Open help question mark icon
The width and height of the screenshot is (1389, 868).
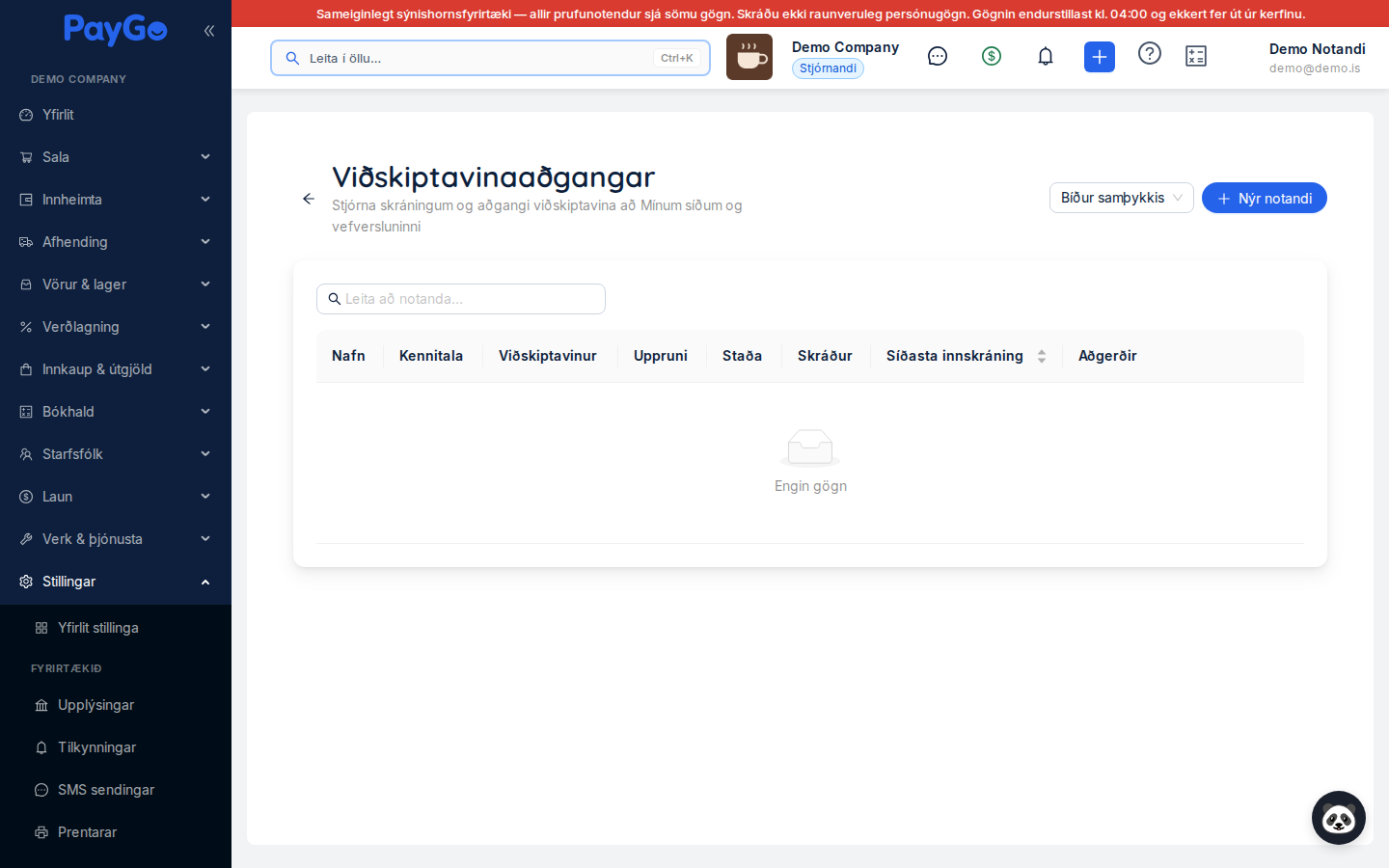1150,54
